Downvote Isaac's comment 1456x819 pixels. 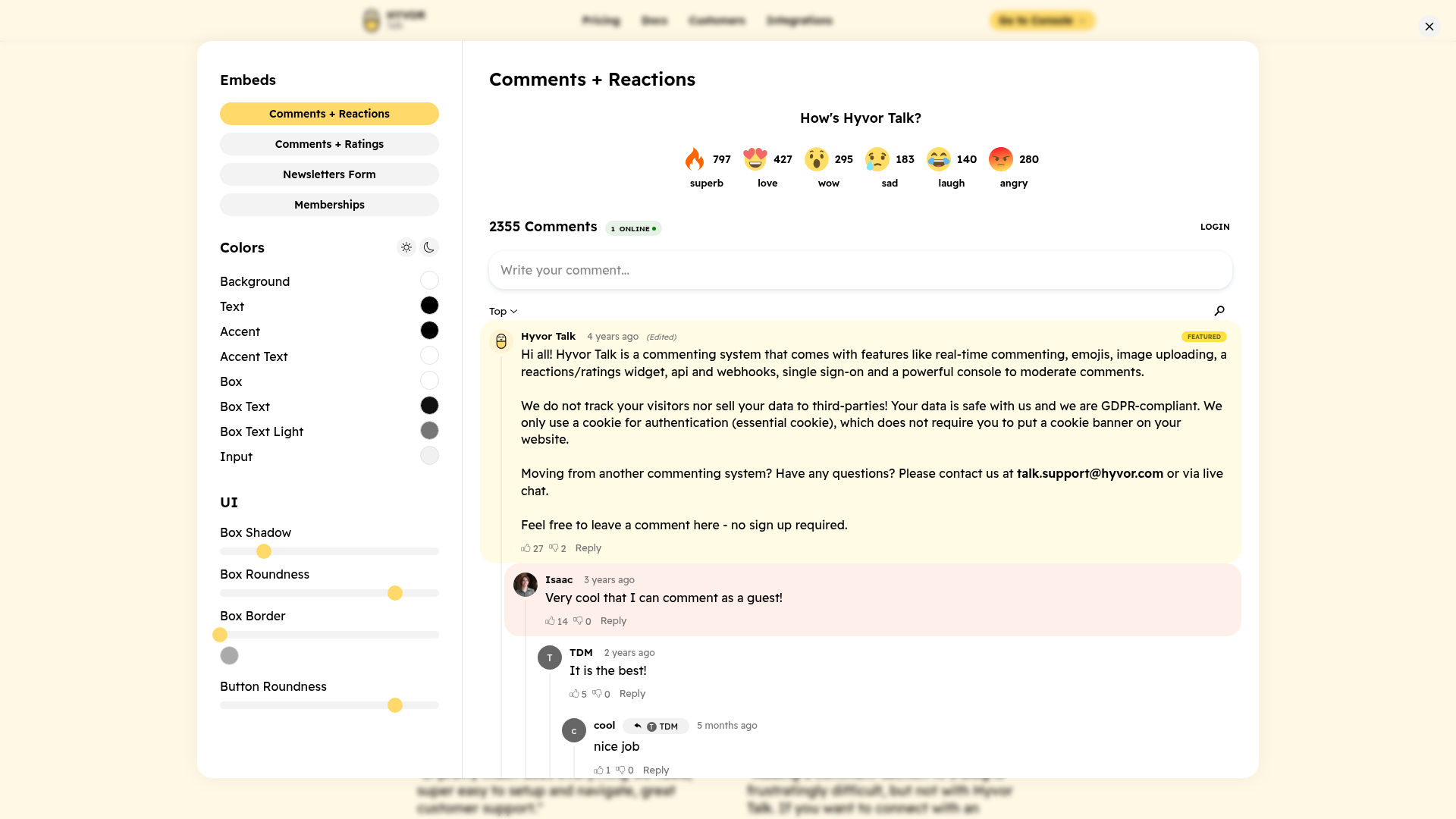[578, 621]
